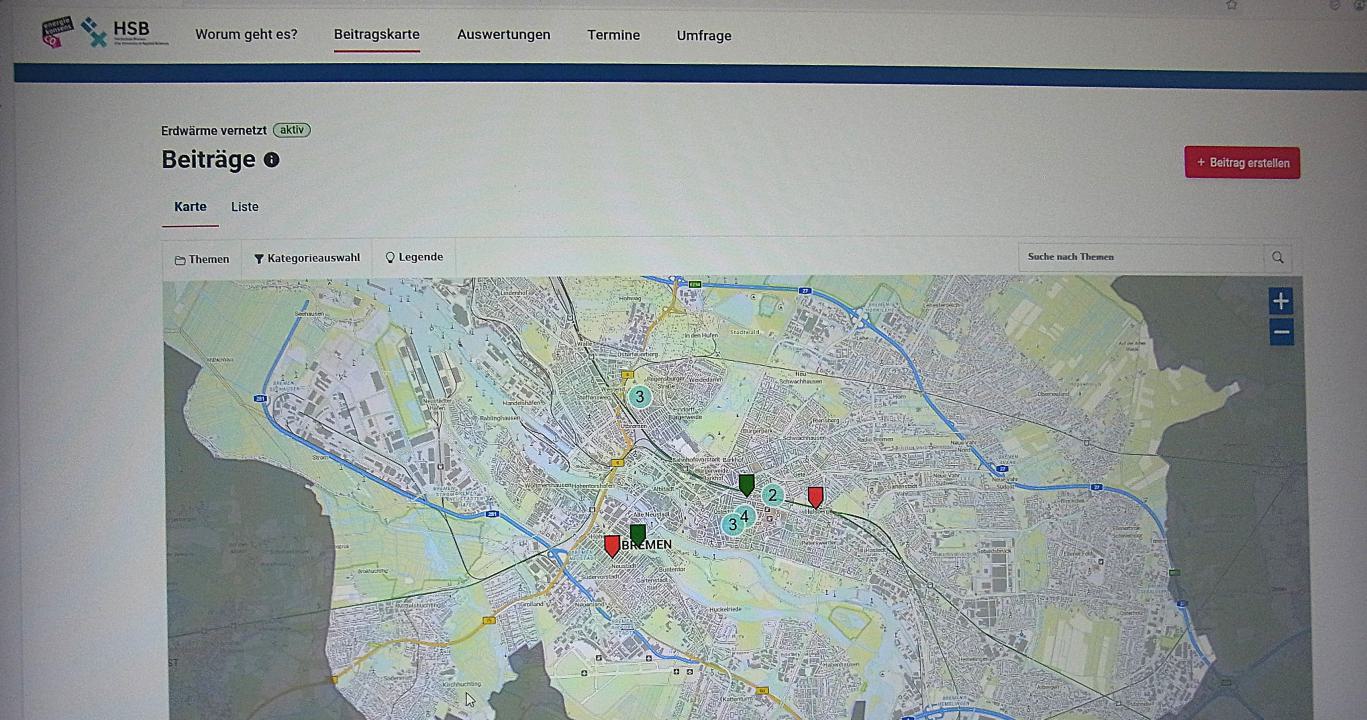
Task: Click the 'aktiv' status badge
Action: pyautogui.click(x=292, y=130)
